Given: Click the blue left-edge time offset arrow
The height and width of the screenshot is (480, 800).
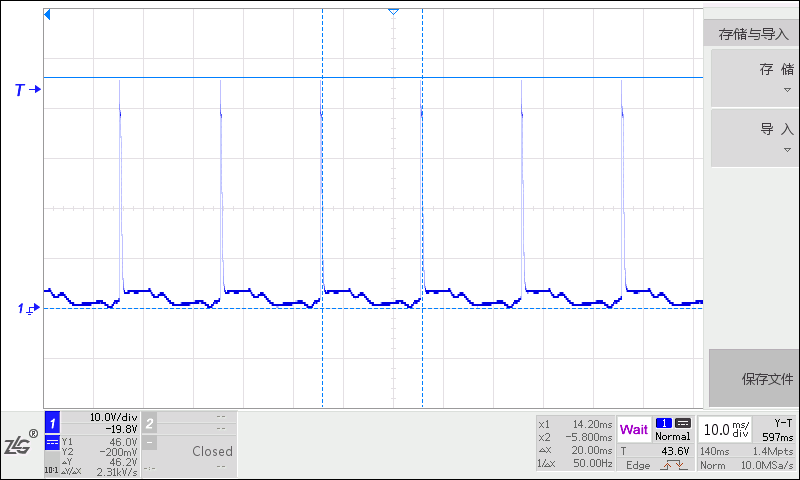Looking at the screenshot, I should pos(47,15).
